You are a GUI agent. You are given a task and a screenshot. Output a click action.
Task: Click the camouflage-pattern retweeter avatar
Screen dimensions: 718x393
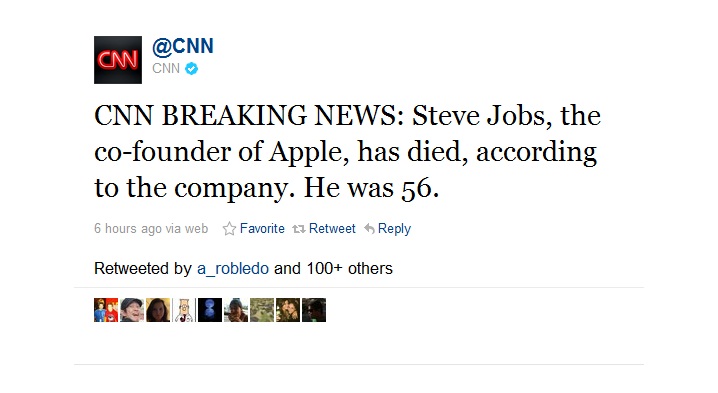coord(262,310)
